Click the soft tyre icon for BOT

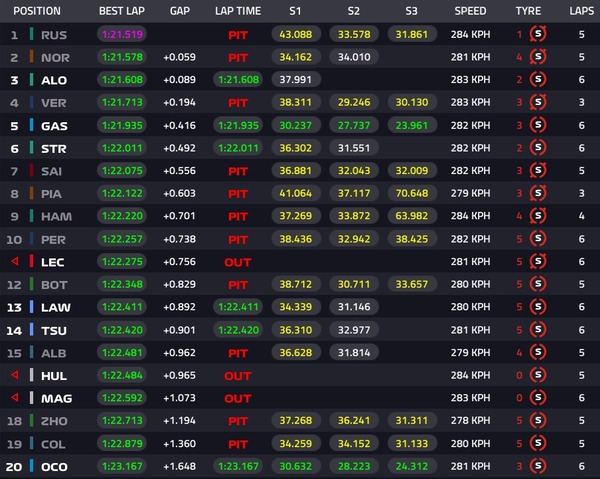click(538, 285)
